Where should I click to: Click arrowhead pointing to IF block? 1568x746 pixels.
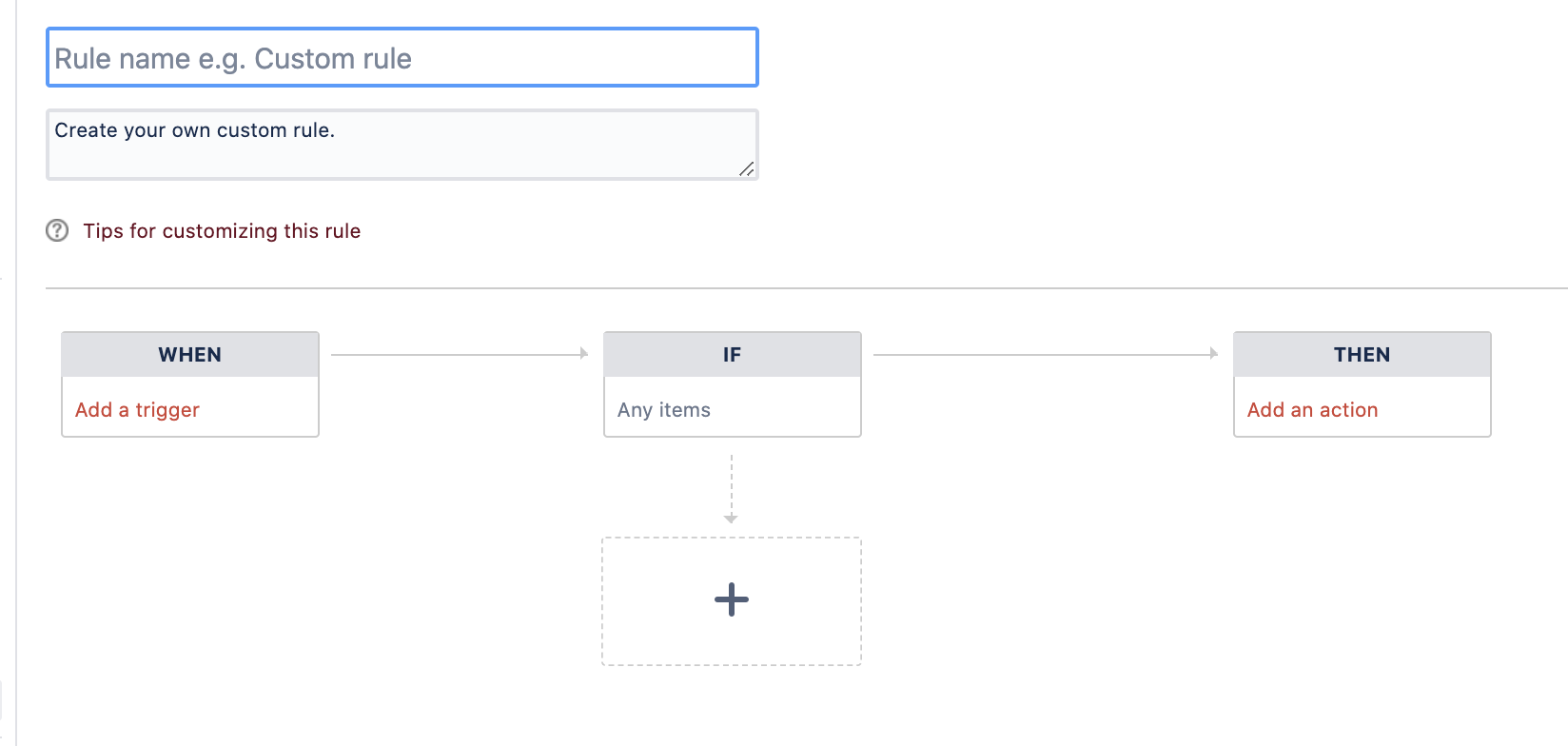(584, 354)
